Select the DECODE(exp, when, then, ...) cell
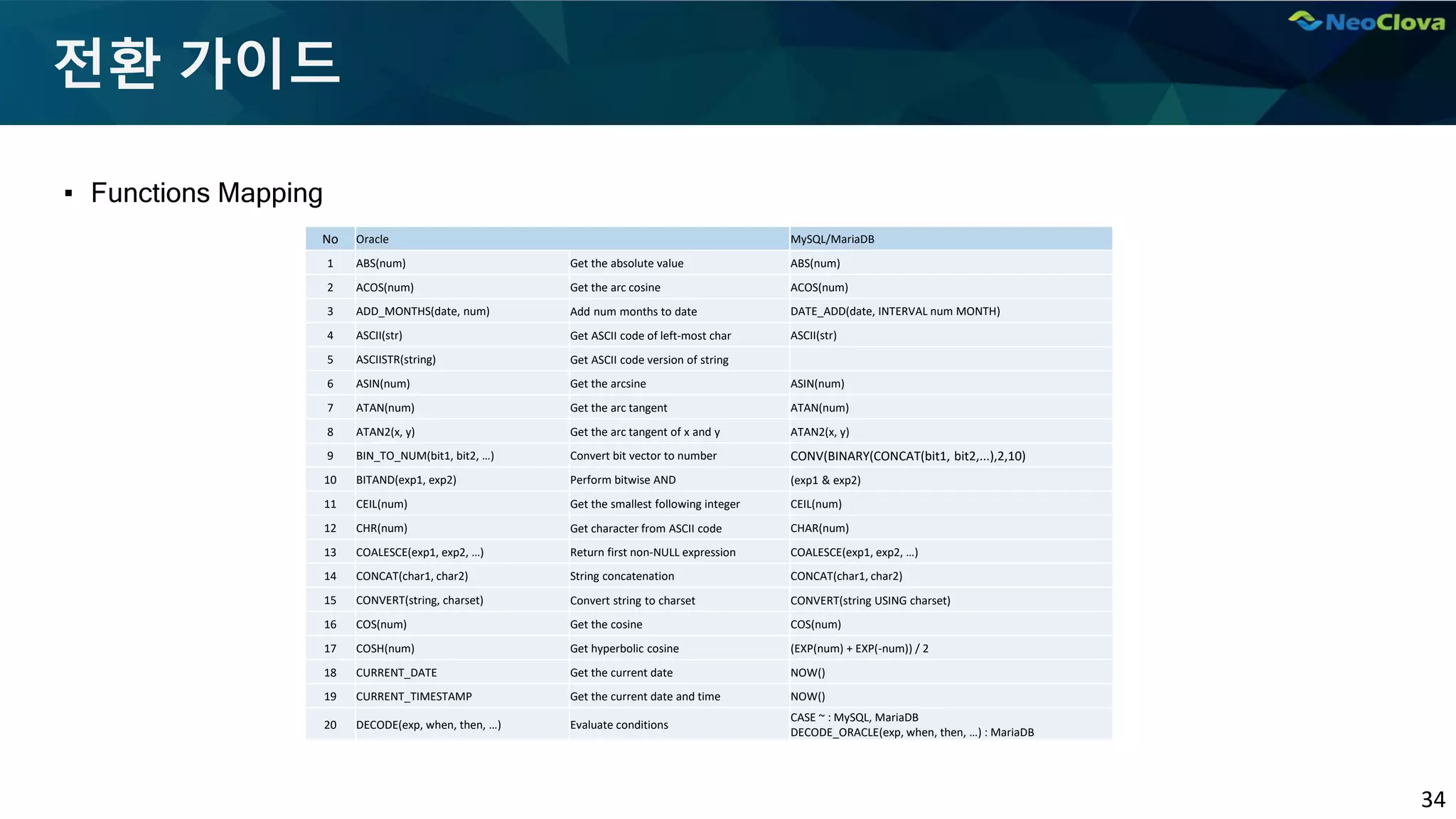 [428, 725]
